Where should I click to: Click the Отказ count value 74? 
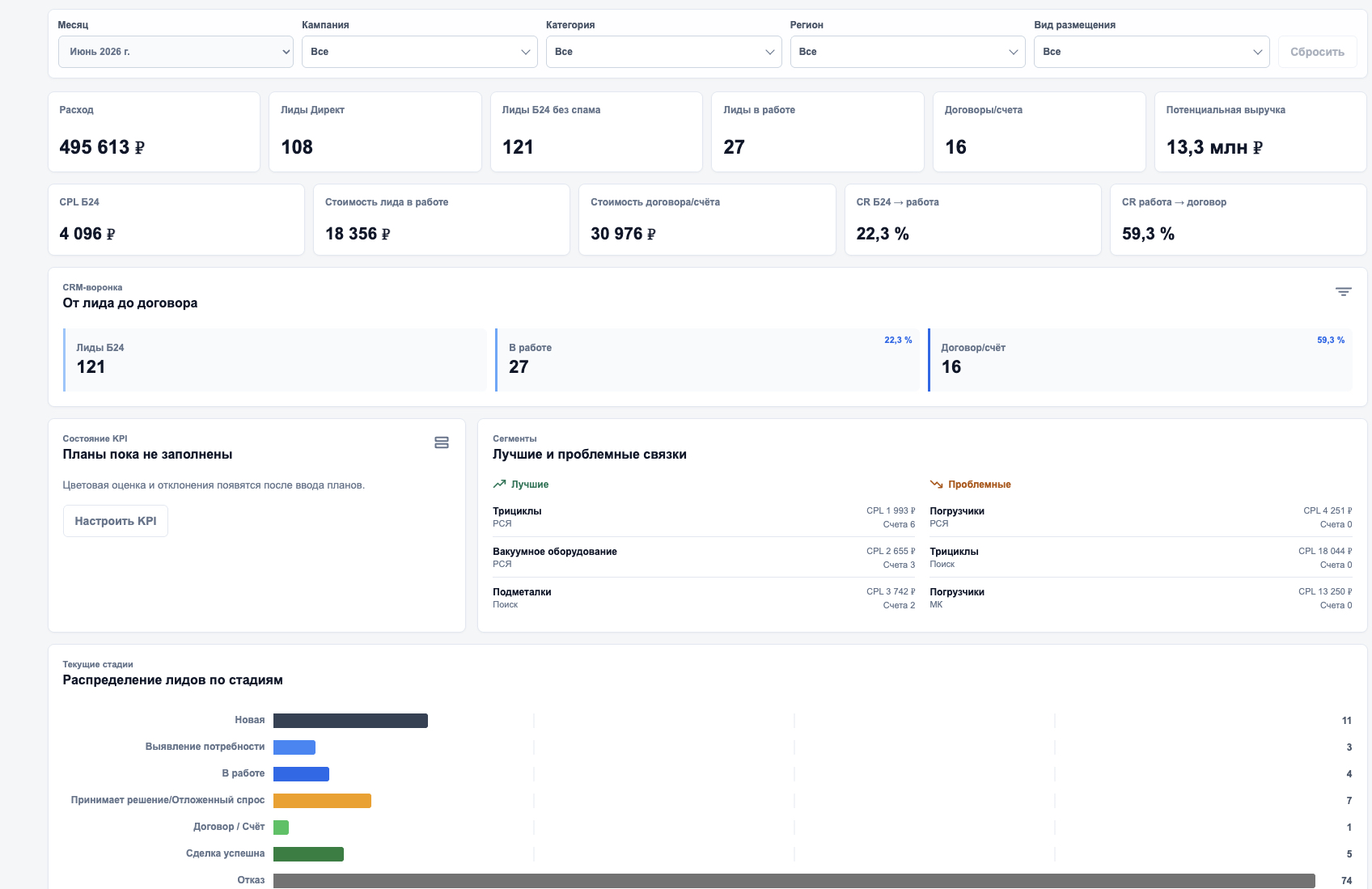[x=1346, y=881]
